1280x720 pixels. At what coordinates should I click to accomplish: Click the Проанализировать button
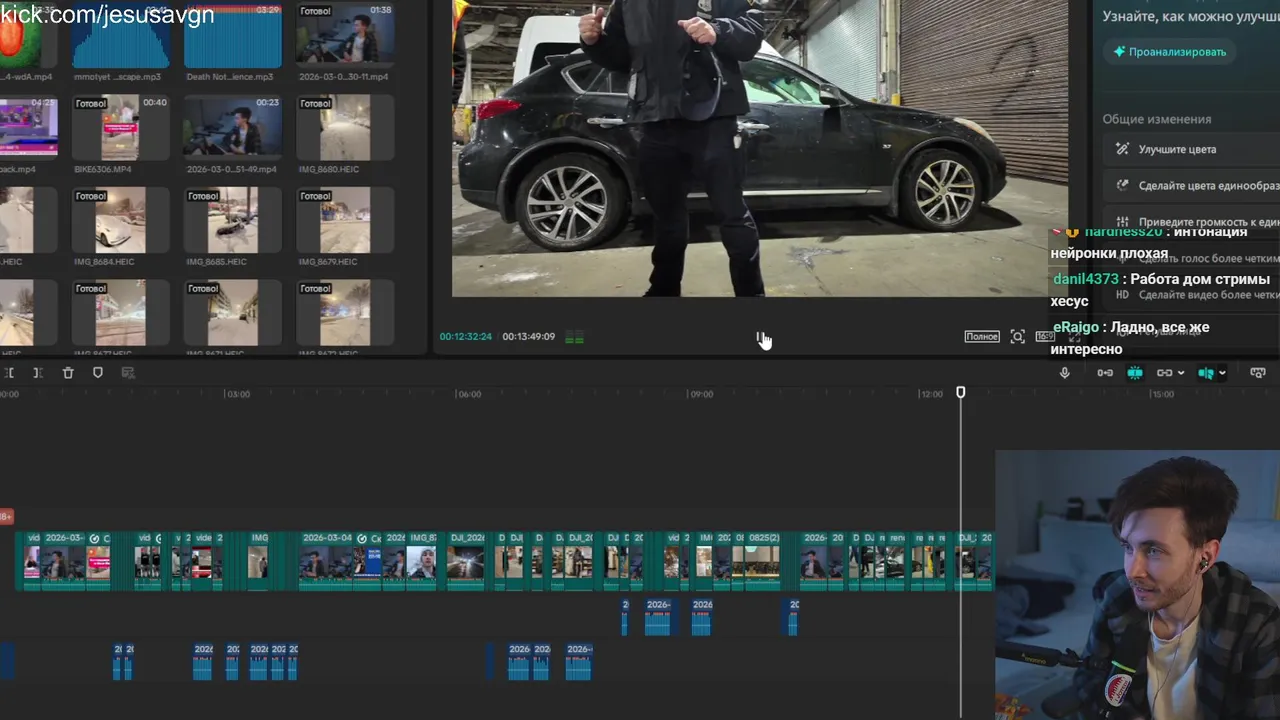pyautogui.click(x=1170, y=52)
